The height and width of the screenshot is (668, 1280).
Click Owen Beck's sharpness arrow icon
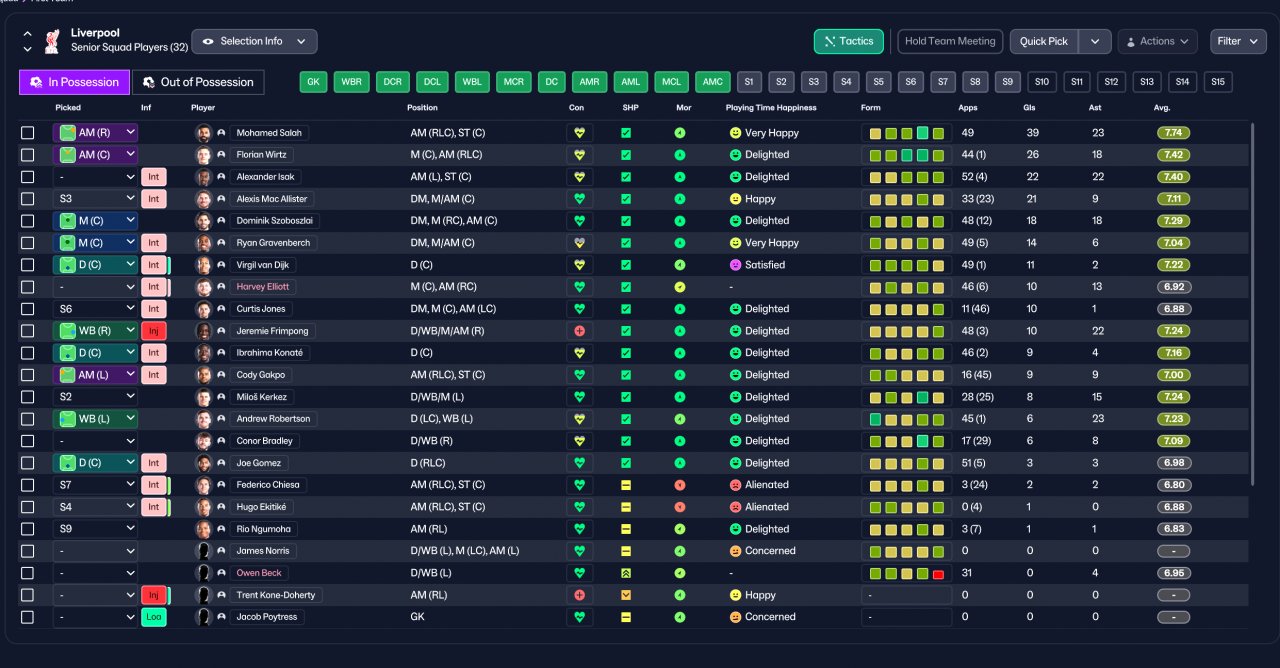click(626, 573)
